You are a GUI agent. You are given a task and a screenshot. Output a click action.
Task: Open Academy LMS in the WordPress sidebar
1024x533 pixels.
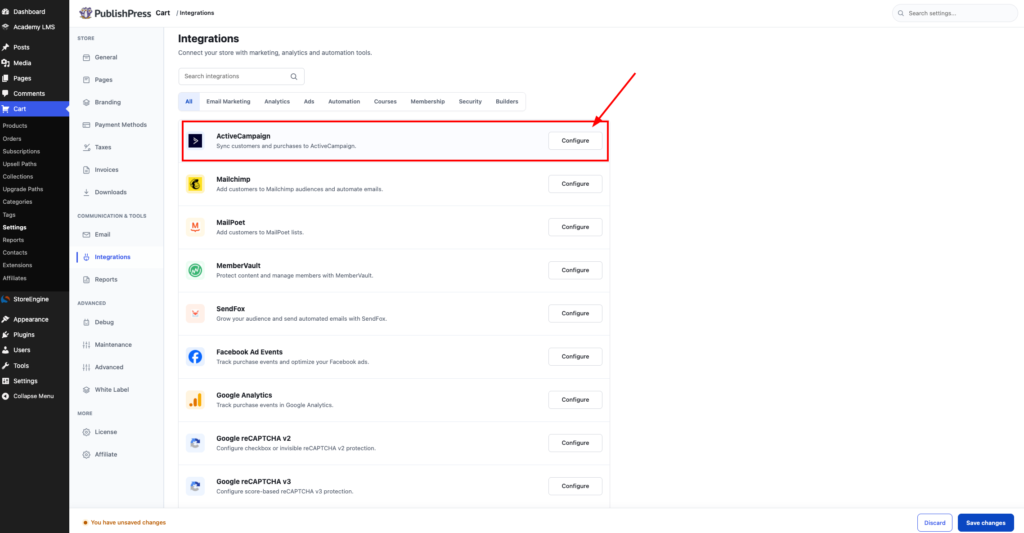pos(34,27)
